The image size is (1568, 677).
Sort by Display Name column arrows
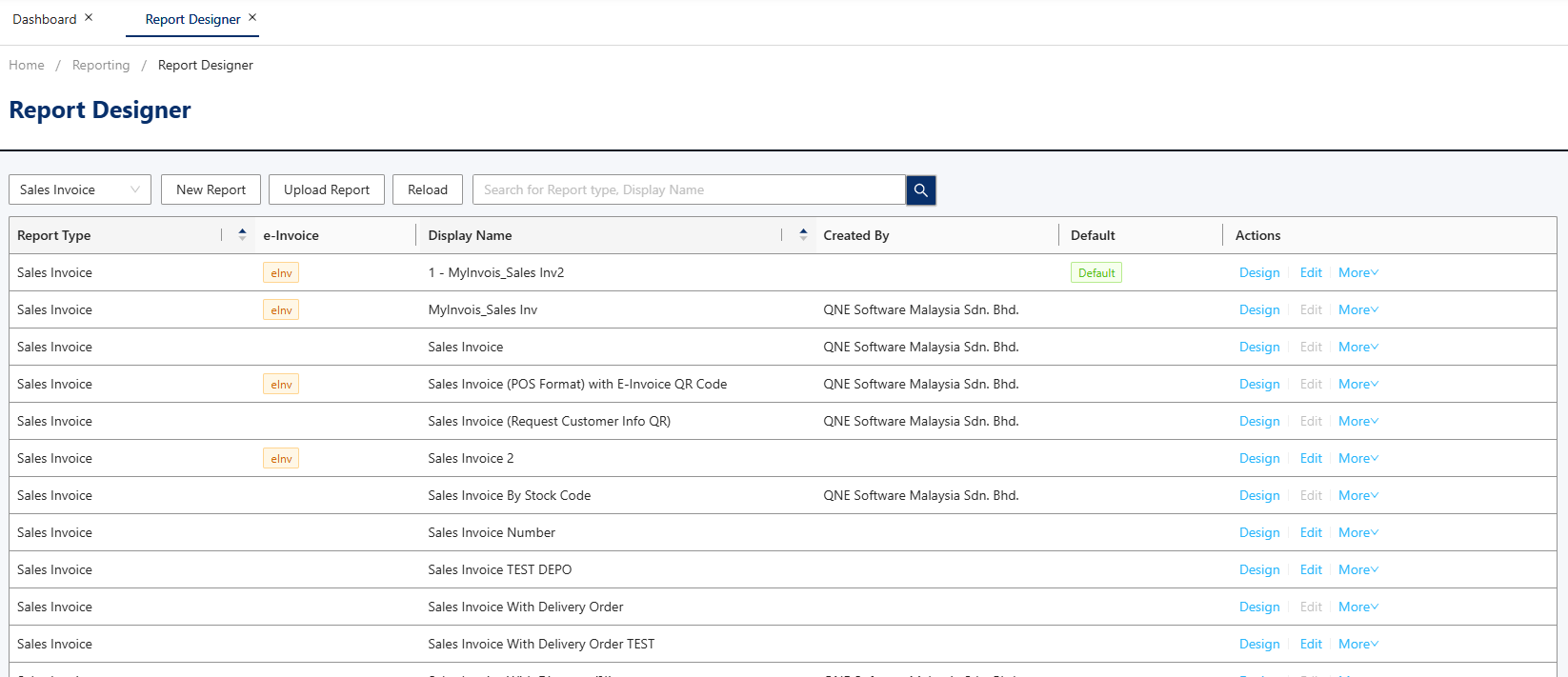(x=803, y=235)
